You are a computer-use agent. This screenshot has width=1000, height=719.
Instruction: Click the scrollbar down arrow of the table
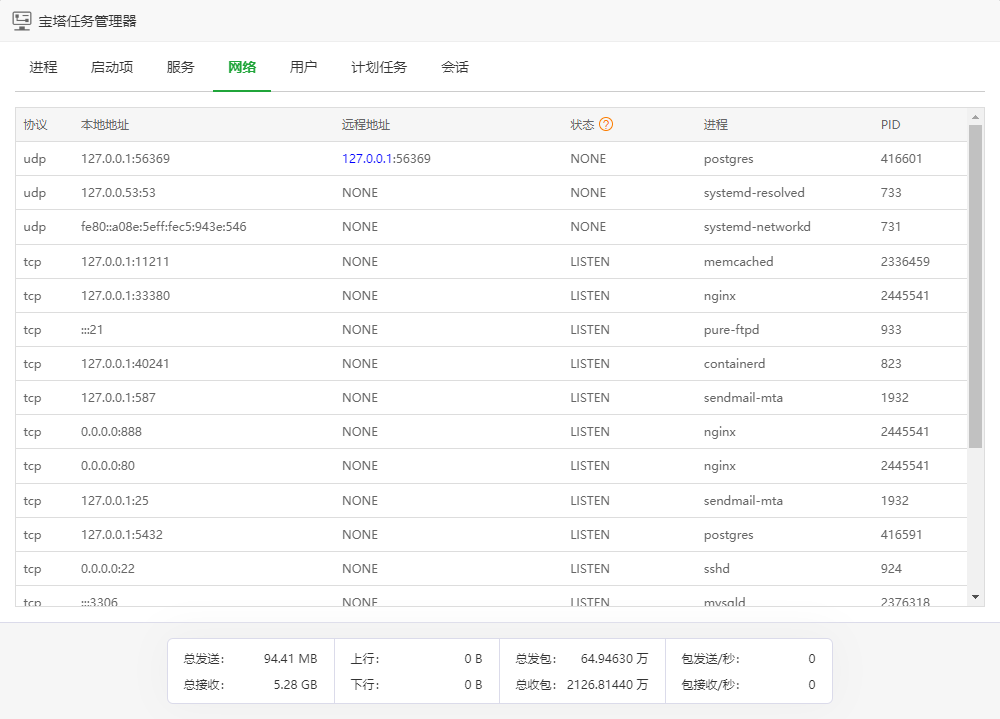tap(975, 597)
